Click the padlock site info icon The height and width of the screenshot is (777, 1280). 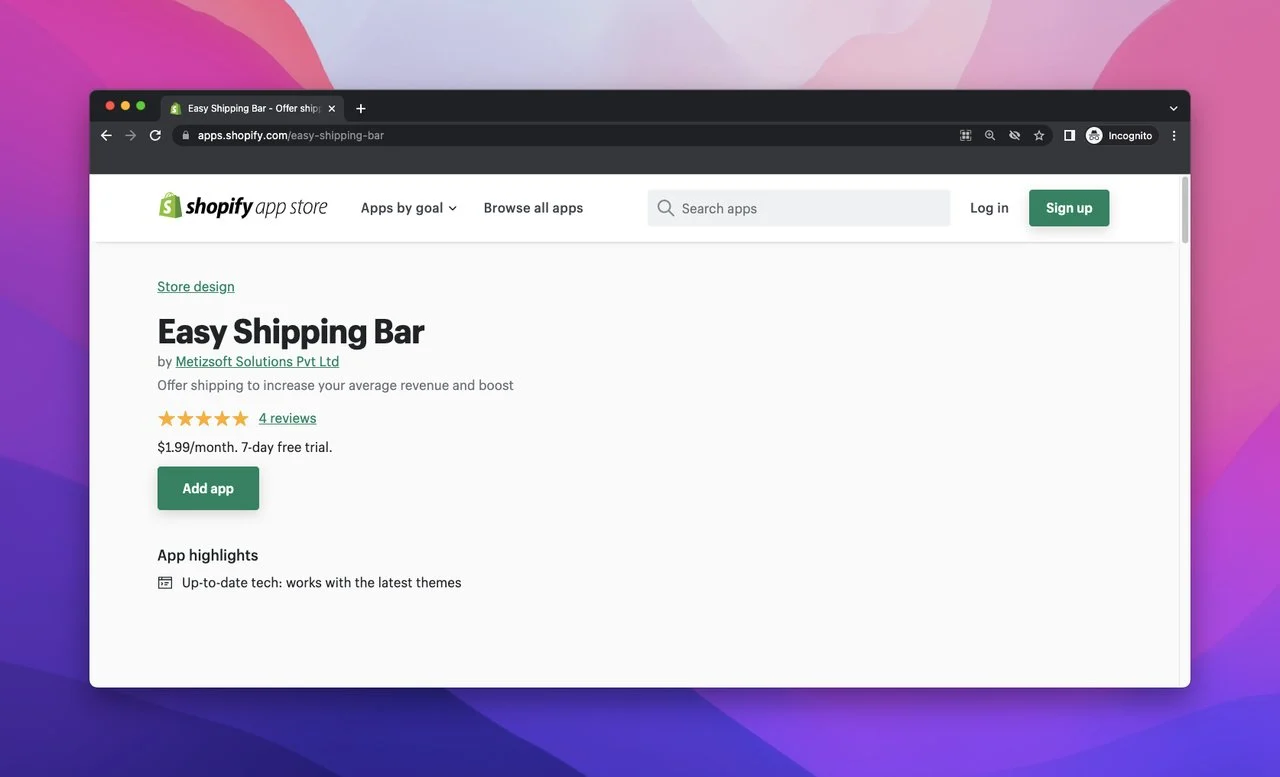pyautogui.click(x=185, y=135)
